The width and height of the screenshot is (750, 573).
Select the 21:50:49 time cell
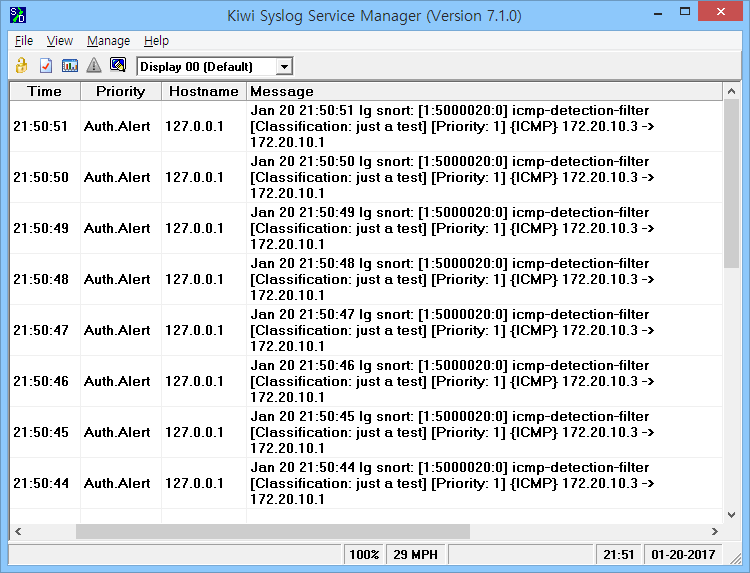click(x=45, y=228)
